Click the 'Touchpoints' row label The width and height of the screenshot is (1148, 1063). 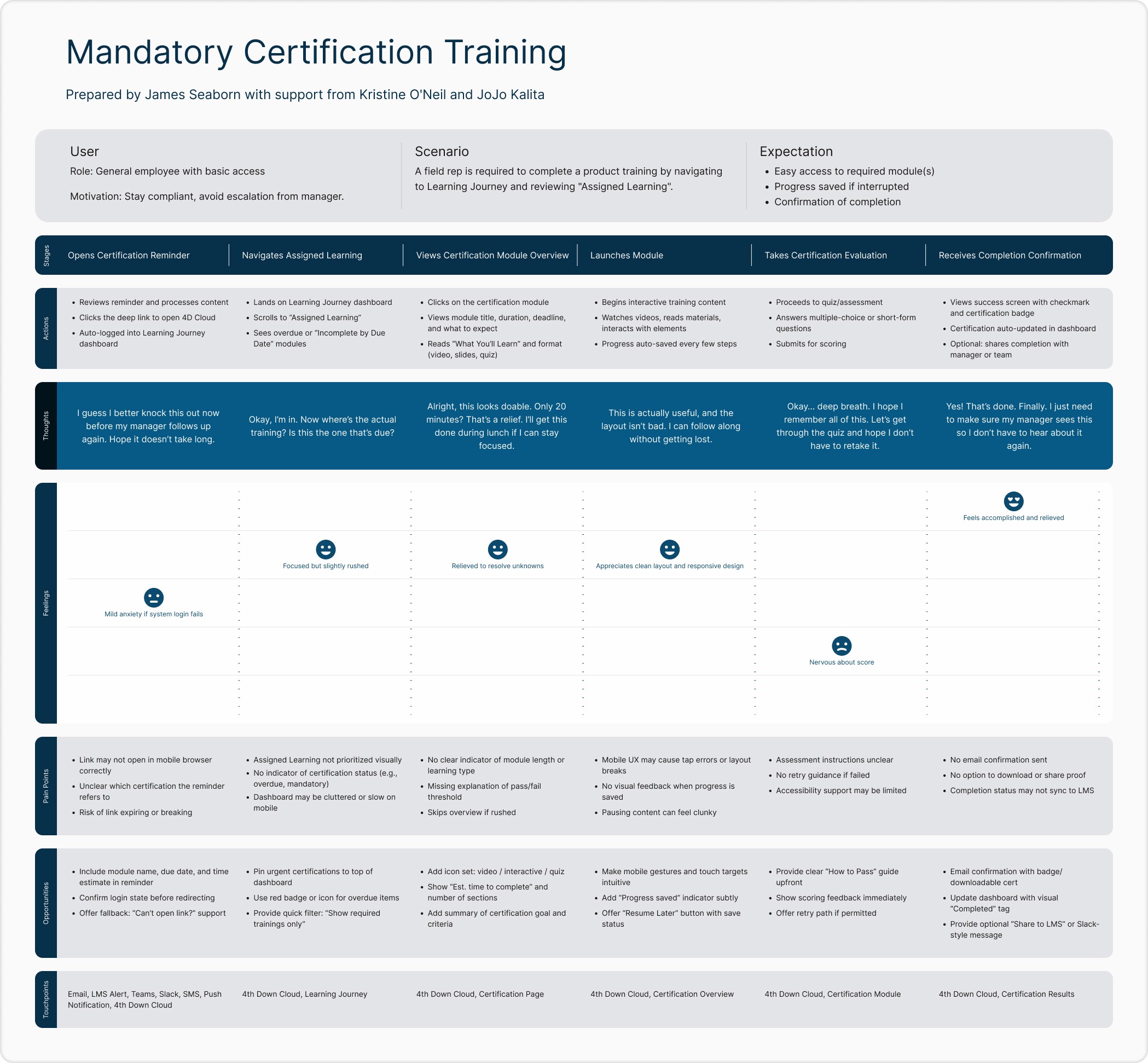[x=46, y=999]
